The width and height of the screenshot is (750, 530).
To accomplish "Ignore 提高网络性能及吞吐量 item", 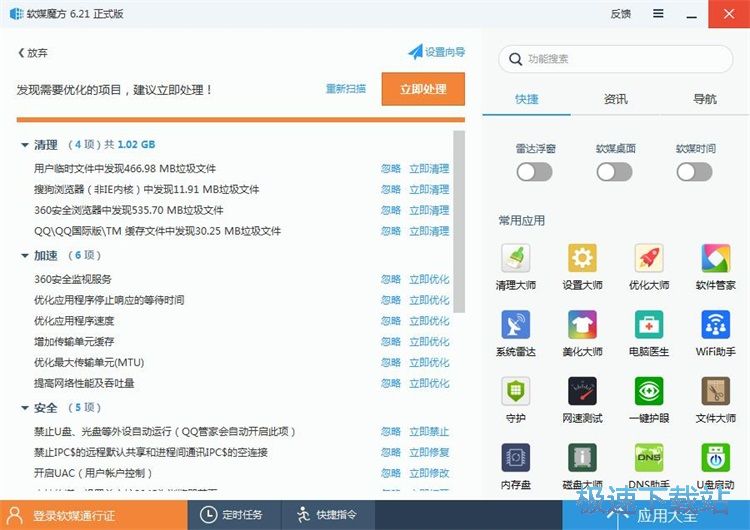I will [x=391, y=383].
